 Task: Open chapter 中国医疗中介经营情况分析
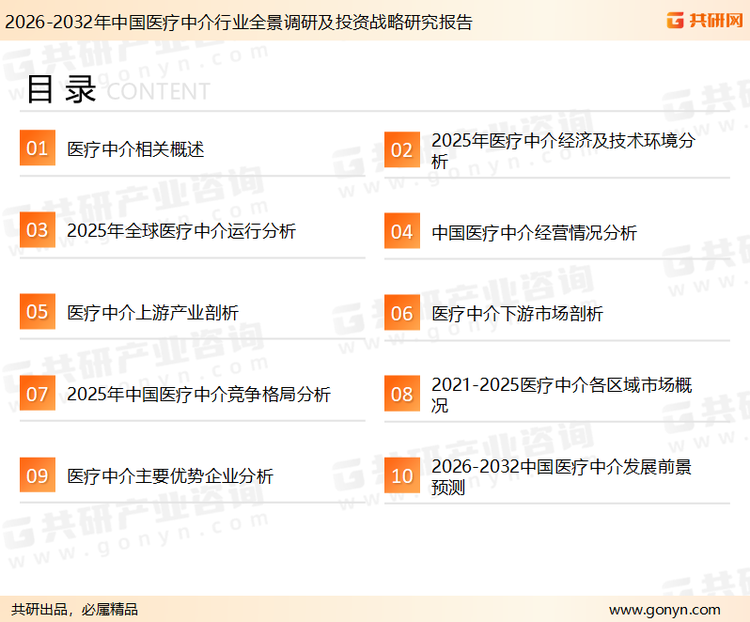[x=534, y=233]
